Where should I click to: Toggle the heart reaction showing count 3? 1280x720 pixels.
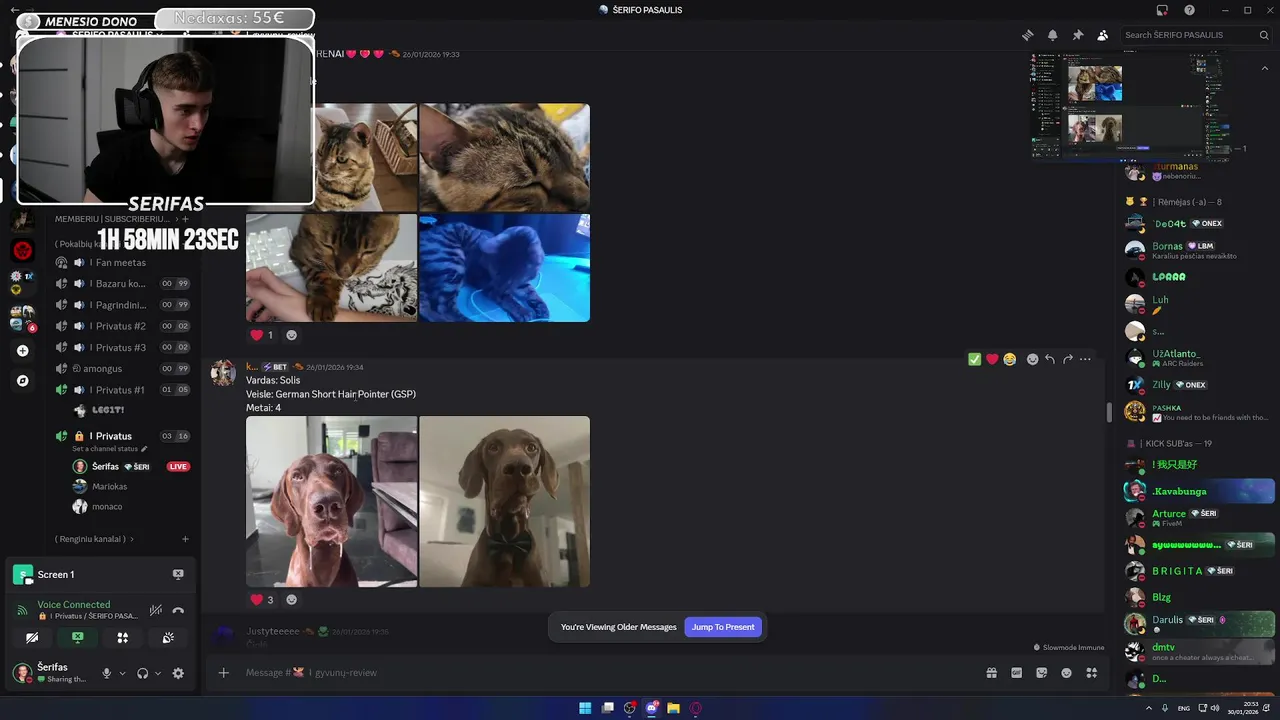[x=262, y=600]
